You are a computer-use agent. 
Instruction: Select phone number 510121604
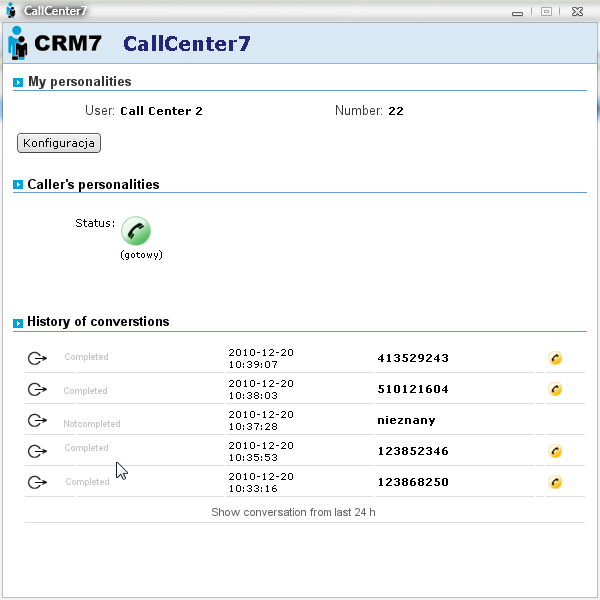(413, 389)
